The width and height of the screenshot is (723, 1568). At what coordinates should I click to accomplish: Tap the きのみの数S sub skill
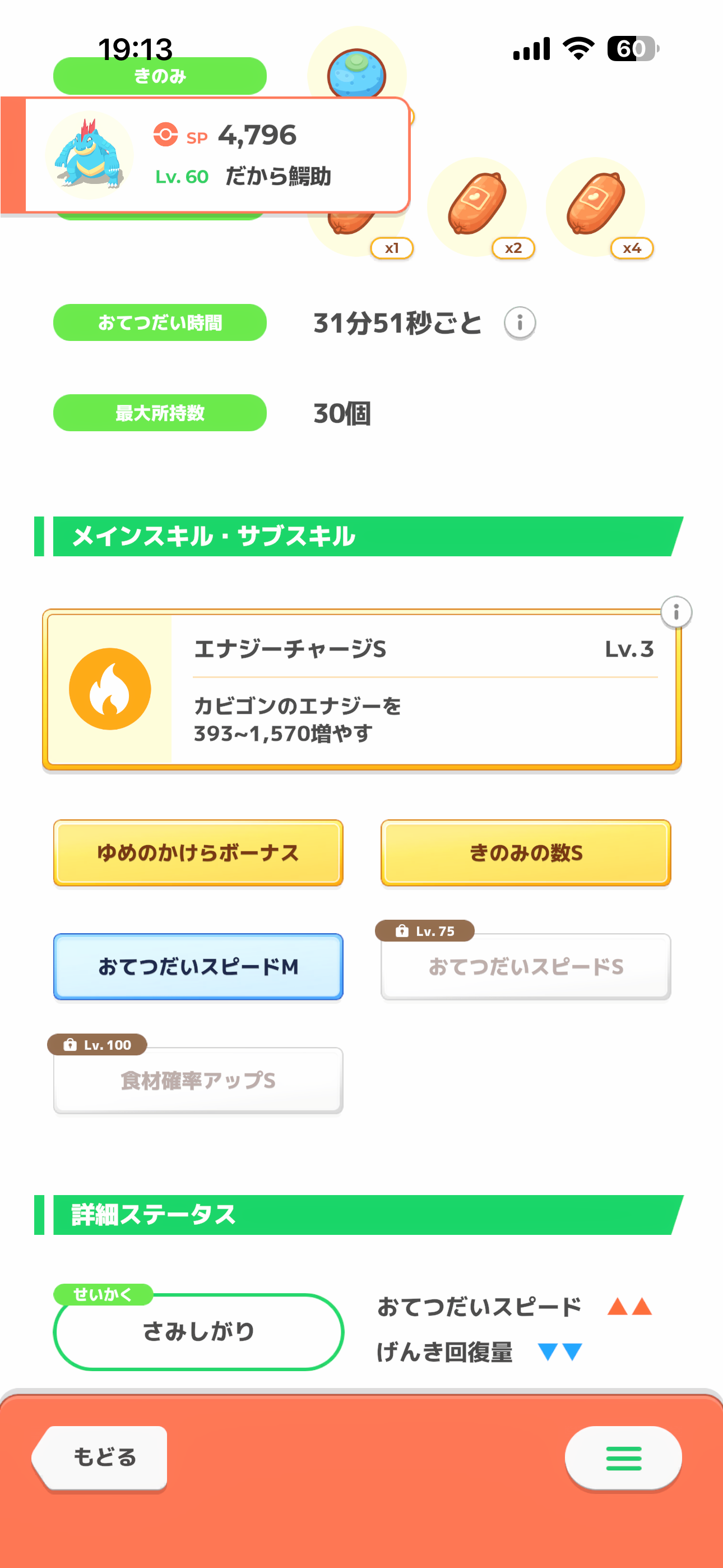pos(526,852)
